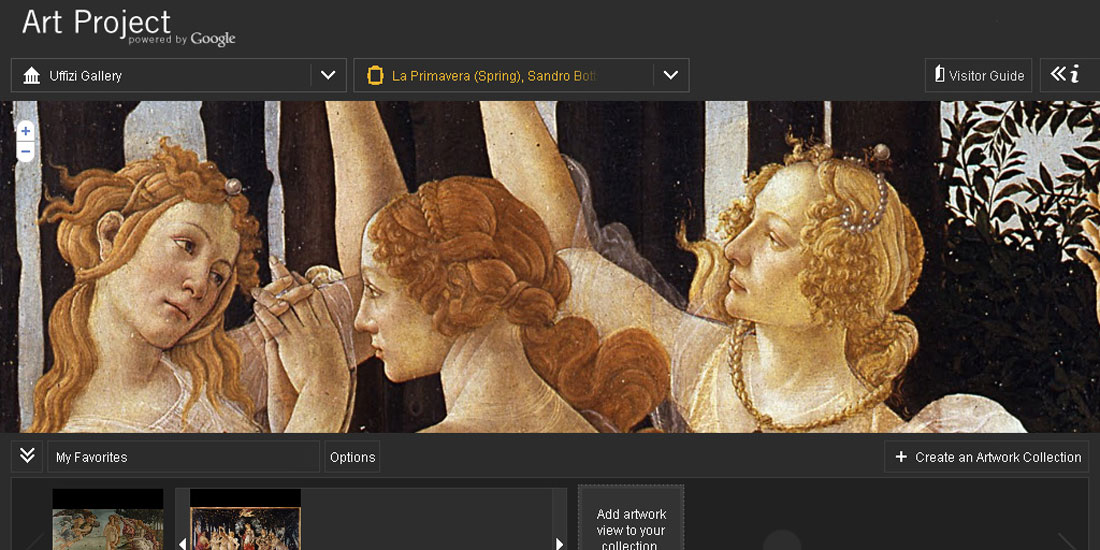Click the Uffizi Gallery label
1100x550 pixels.
click(x=86, y=76)
